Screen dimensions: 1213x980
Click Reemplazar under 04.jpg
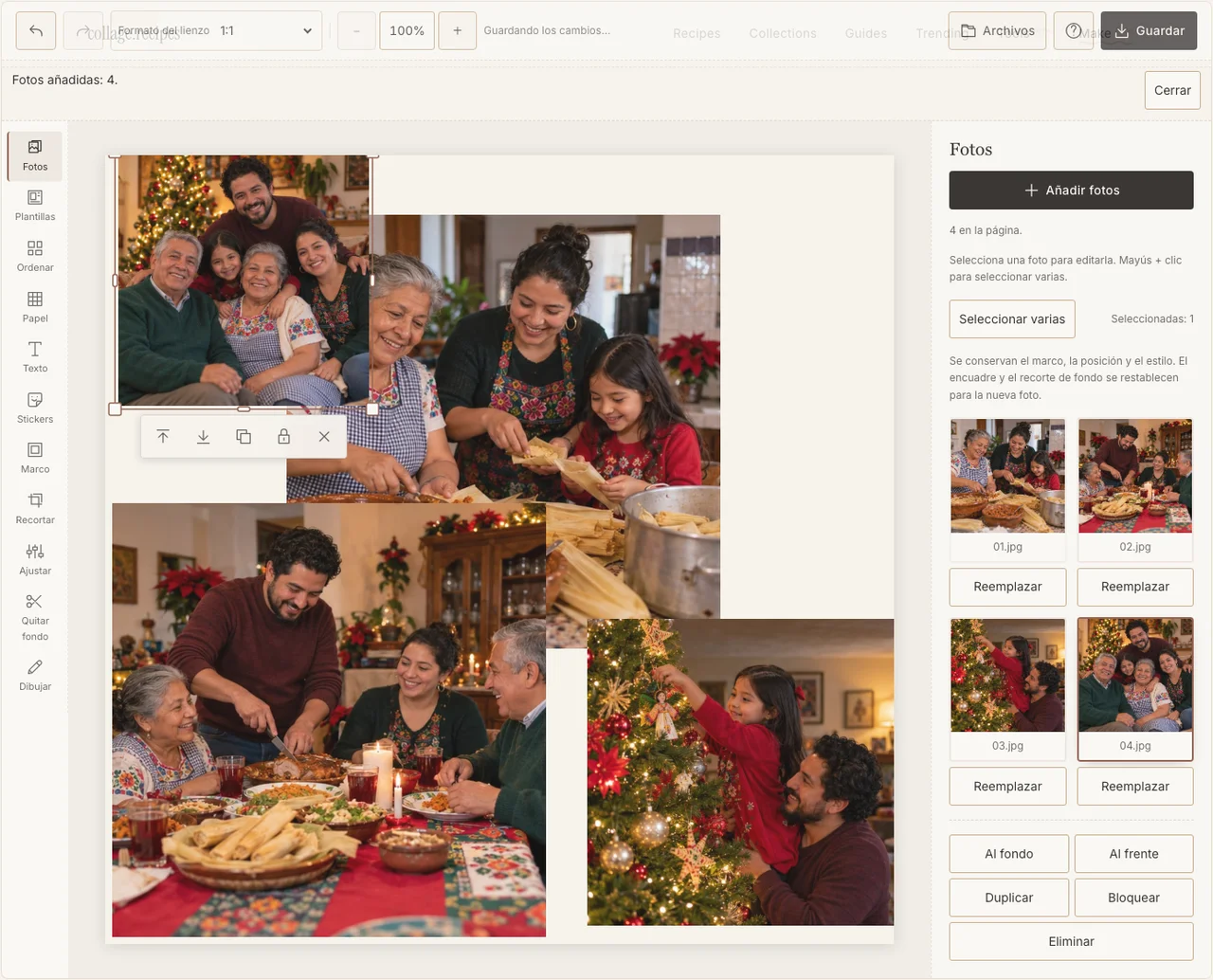[1135, 787]
